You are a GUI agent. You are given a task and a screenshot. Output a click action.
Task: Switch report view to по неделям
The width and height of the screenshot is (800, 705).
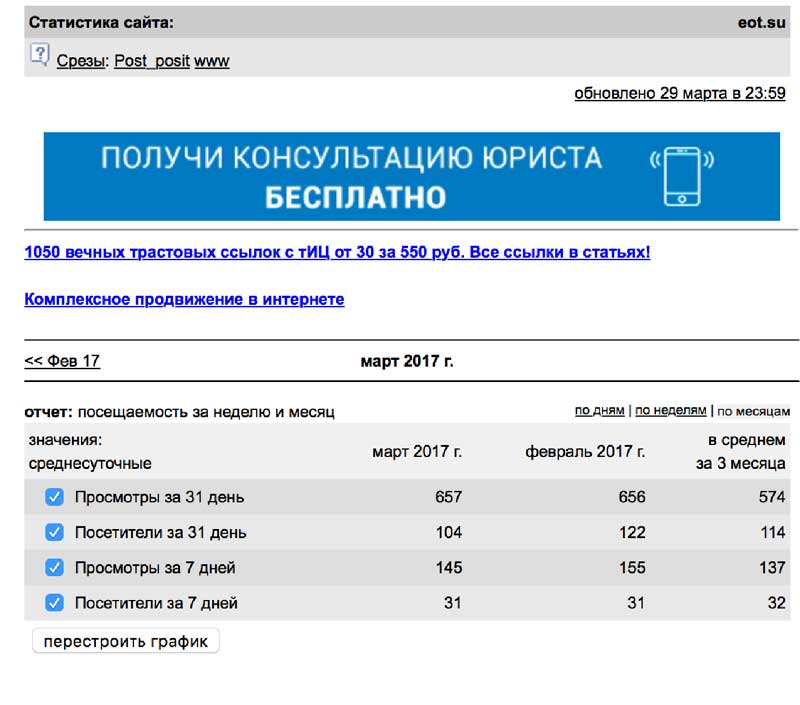(x=670, y=411)
